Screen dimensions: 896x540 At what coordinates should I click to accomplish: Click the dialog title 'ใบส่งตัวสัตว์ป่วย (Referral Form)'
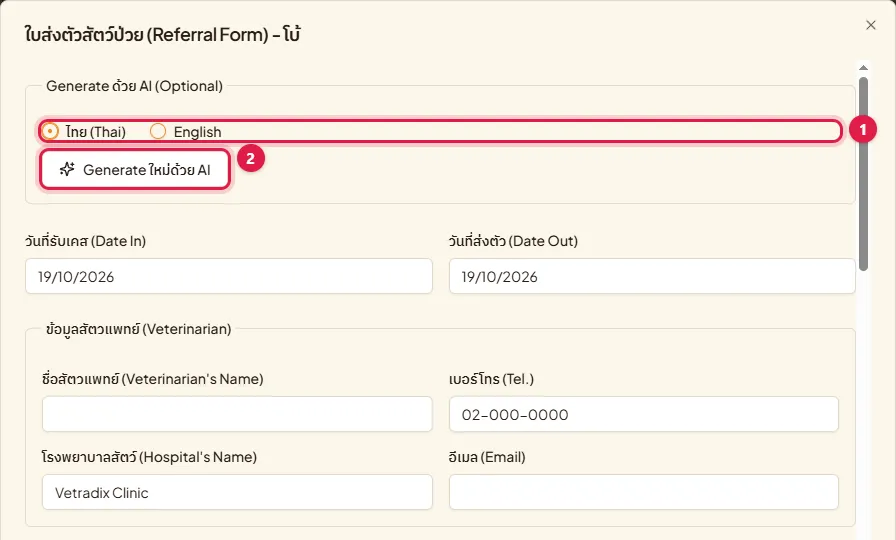pos(146,35)
